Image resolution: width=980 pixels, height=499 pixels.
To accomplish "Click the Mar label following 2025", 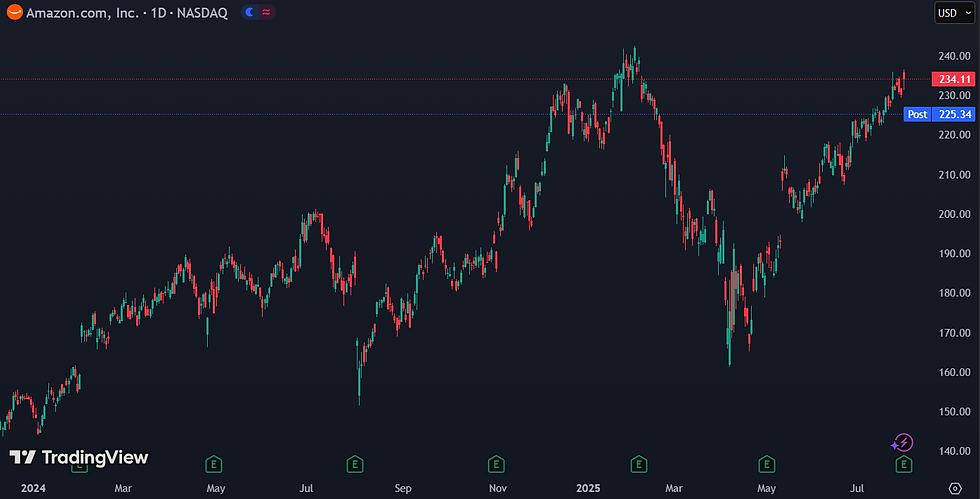I will 674,488.
